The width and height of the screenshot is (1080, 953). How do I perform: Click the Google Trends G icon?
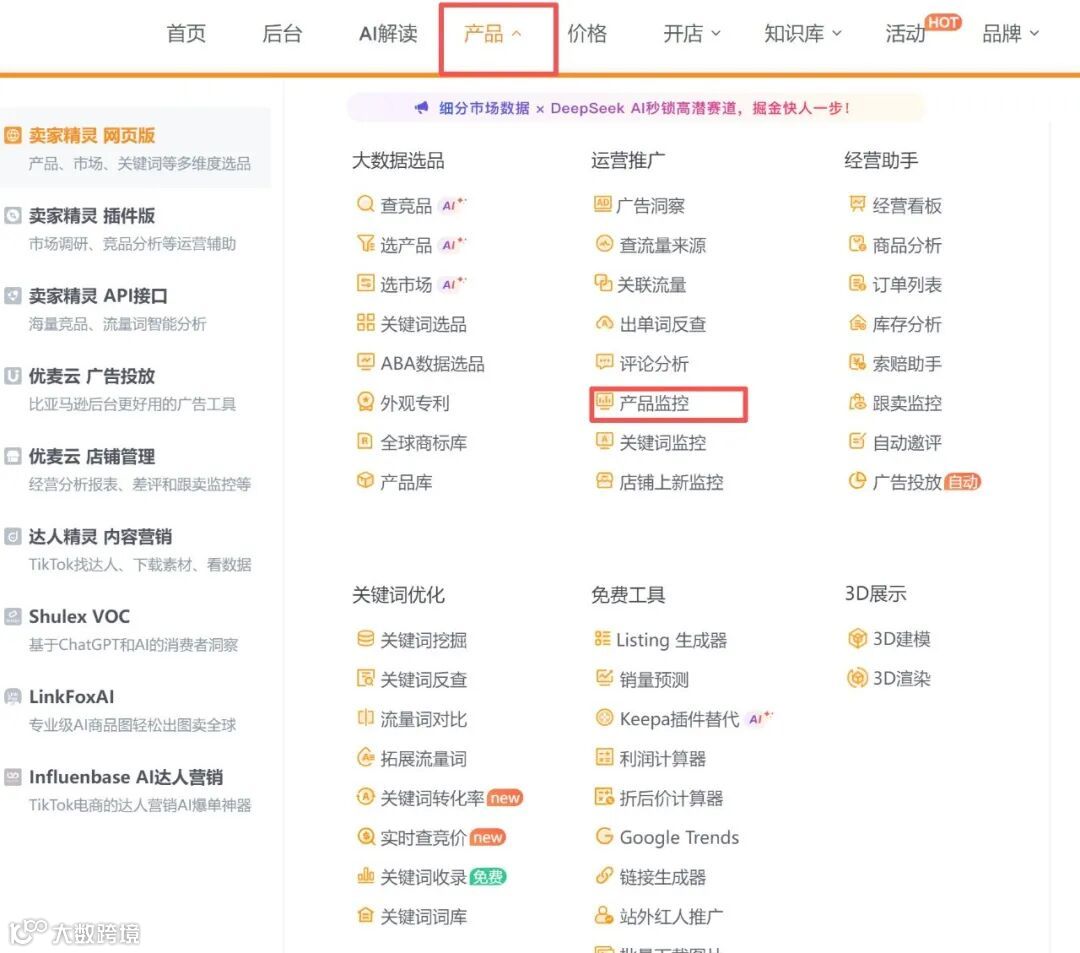[x=604, y=836]
